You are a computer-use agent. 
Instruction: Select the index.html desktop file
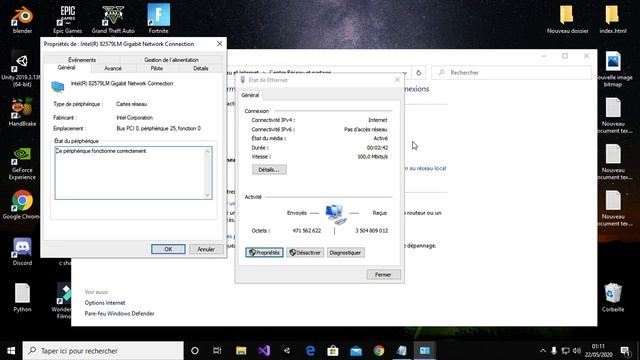click(x=612, y=19)
